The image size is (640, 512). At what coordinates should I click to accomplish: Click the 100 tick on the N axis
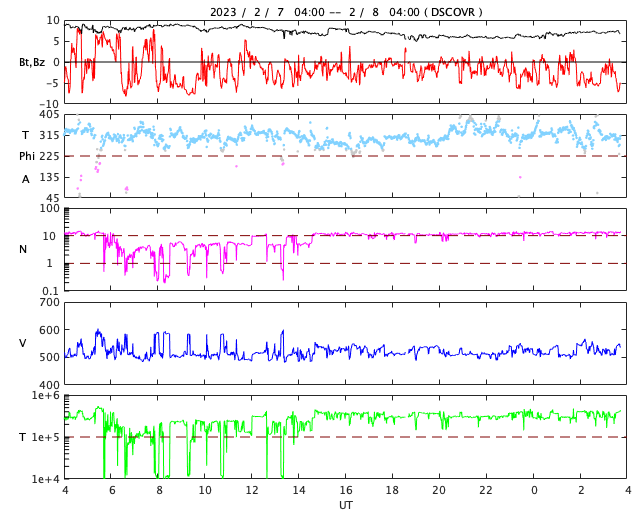tap(49, 209)
